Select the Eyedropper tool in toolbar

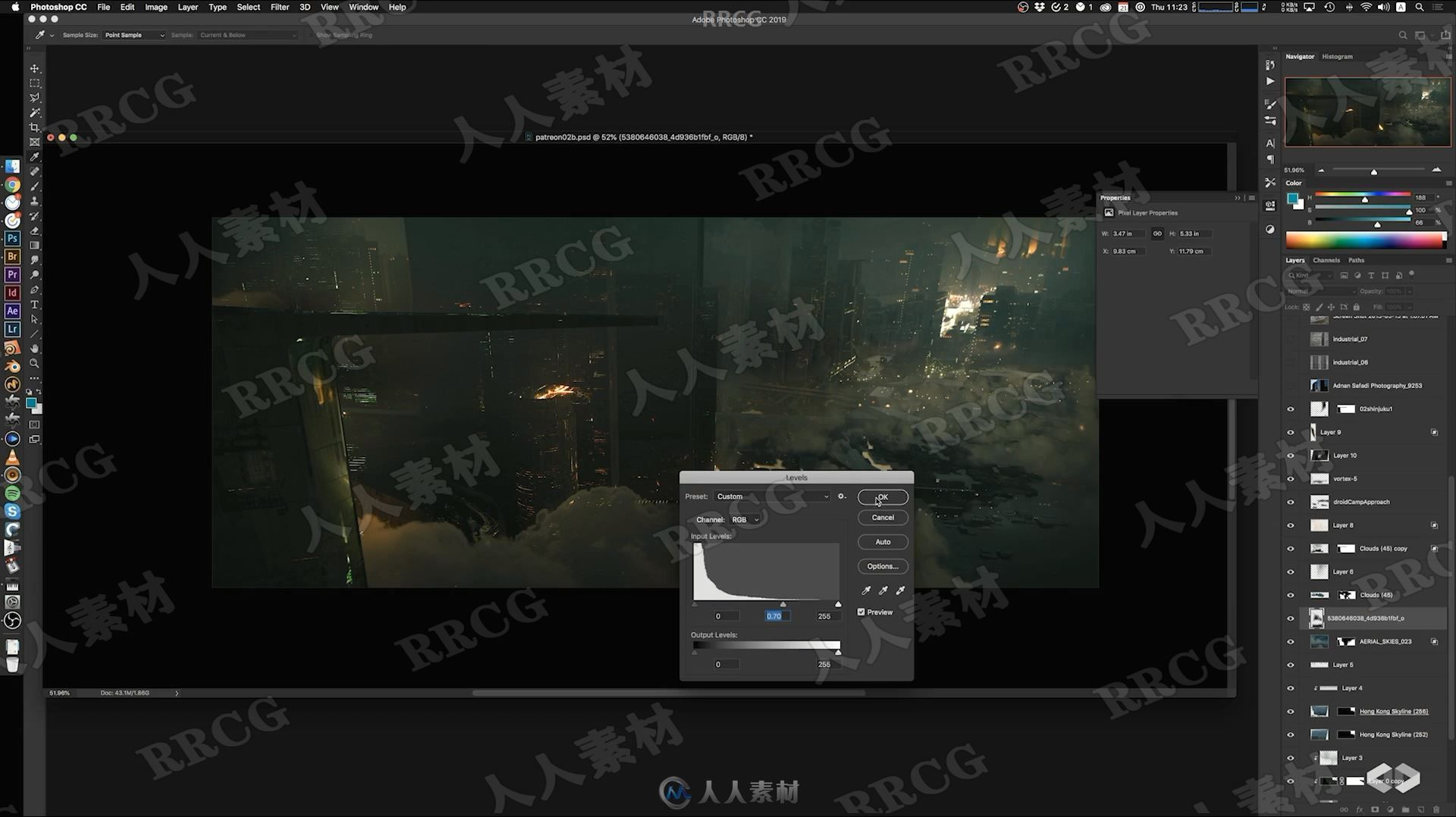[34, 157]
